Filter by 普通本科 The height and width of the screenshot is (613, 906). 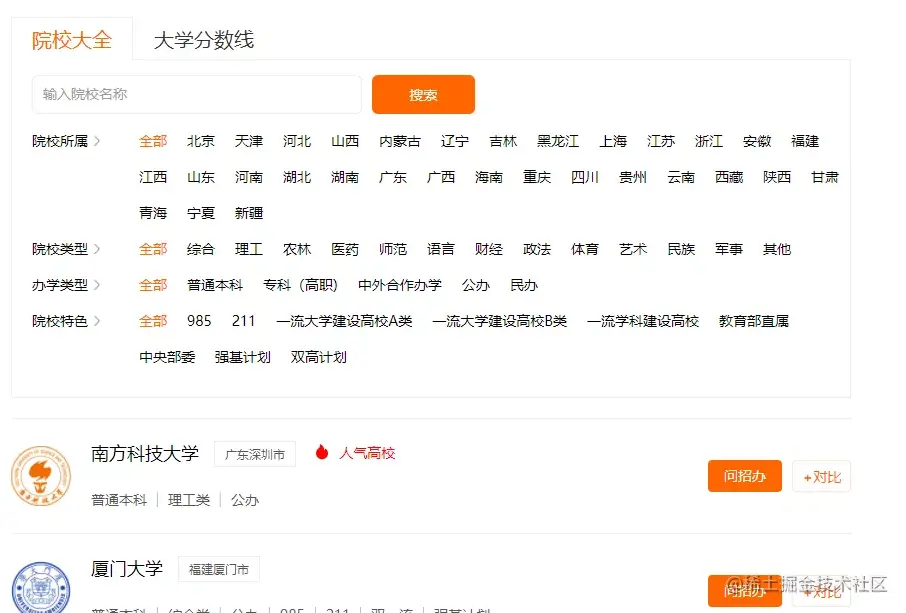214,285
